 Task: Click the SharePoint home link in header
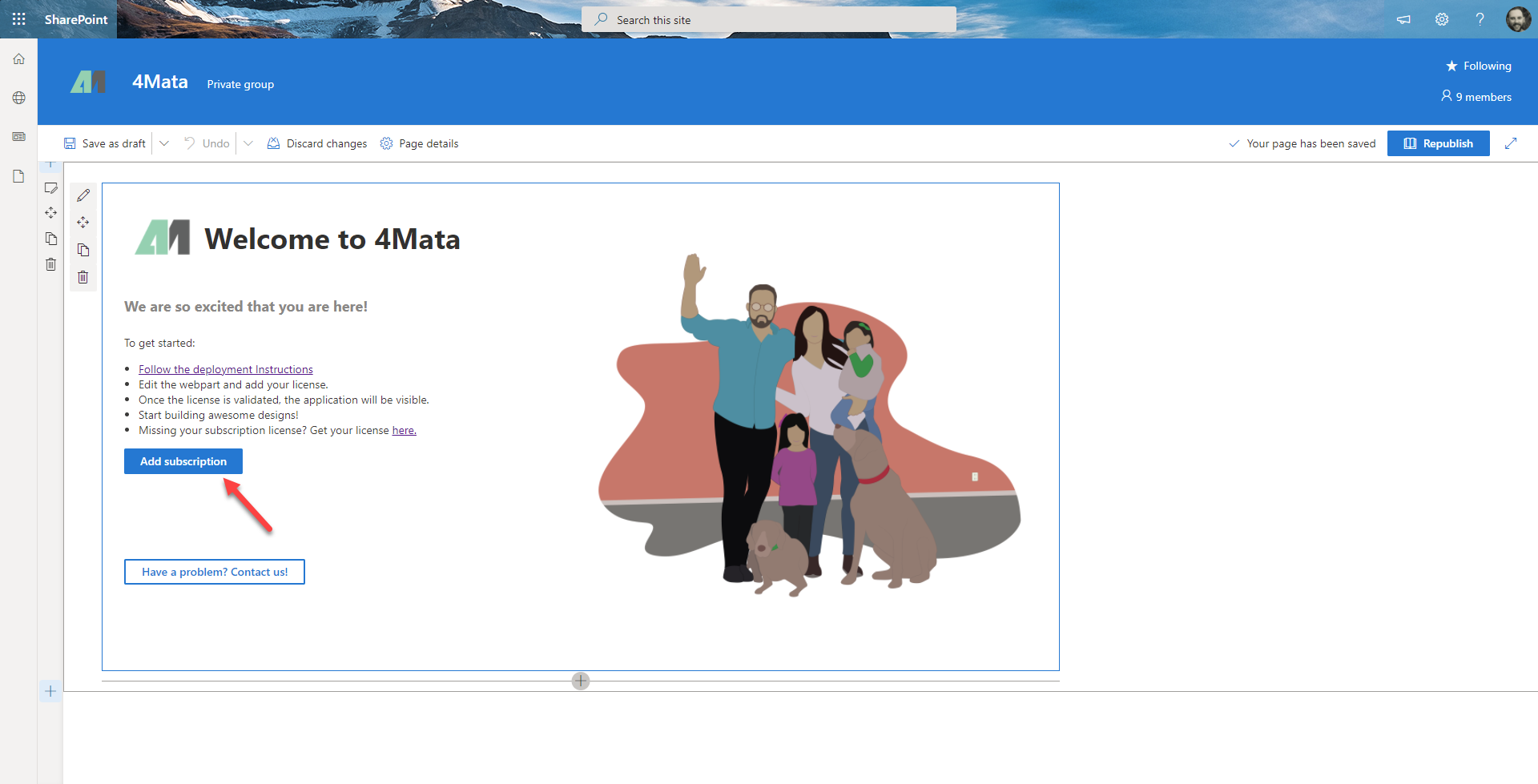pyautogui.click(x=76, y=19)
